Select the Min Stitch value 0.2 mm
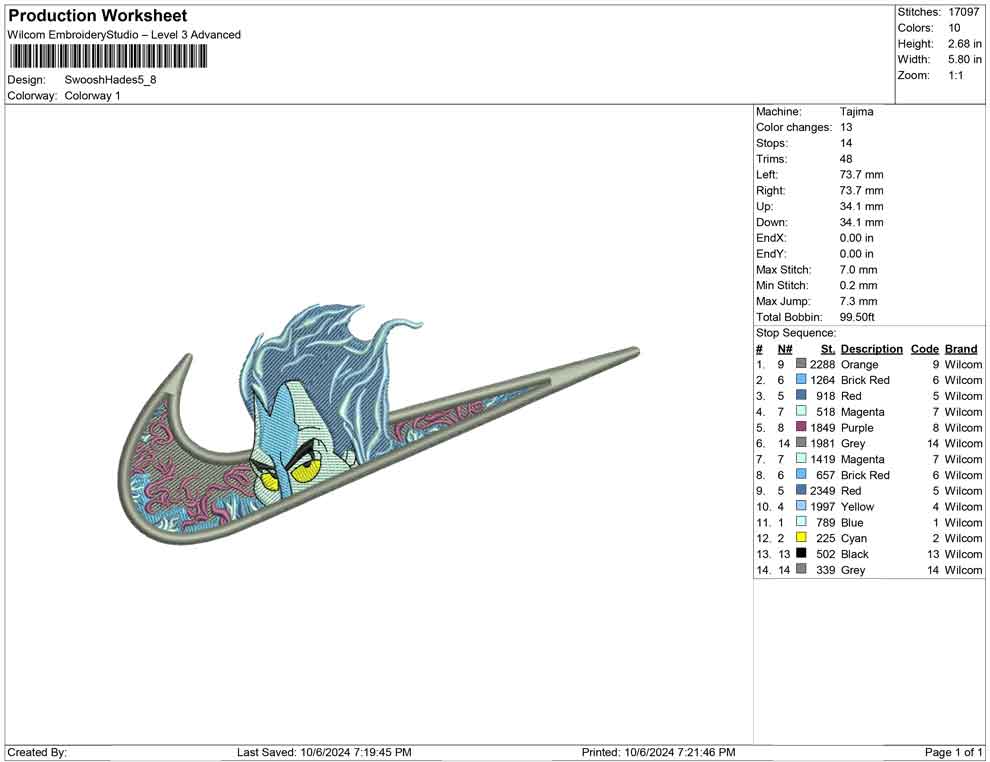This screenshot has width=990, height=762. [x=858, y=285]
